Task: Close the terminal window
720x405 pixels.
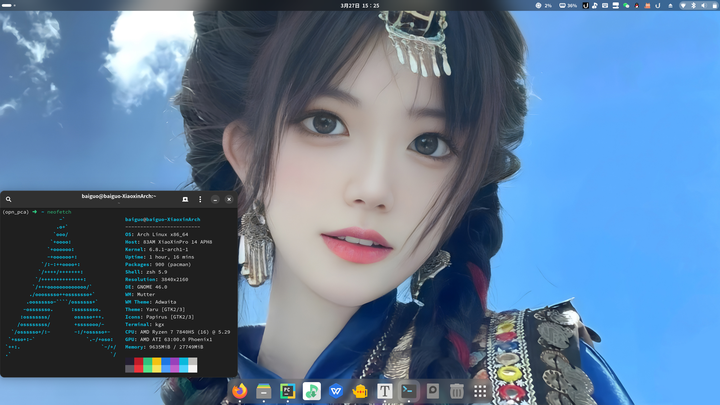Action: [x=229, y=199]
